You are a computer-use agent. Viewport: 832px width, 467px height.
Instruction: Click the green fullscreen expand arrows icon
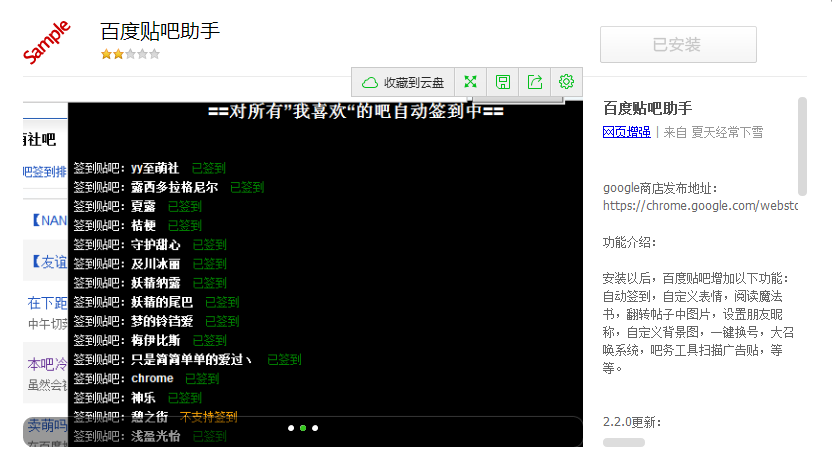[x=470, y=82]
